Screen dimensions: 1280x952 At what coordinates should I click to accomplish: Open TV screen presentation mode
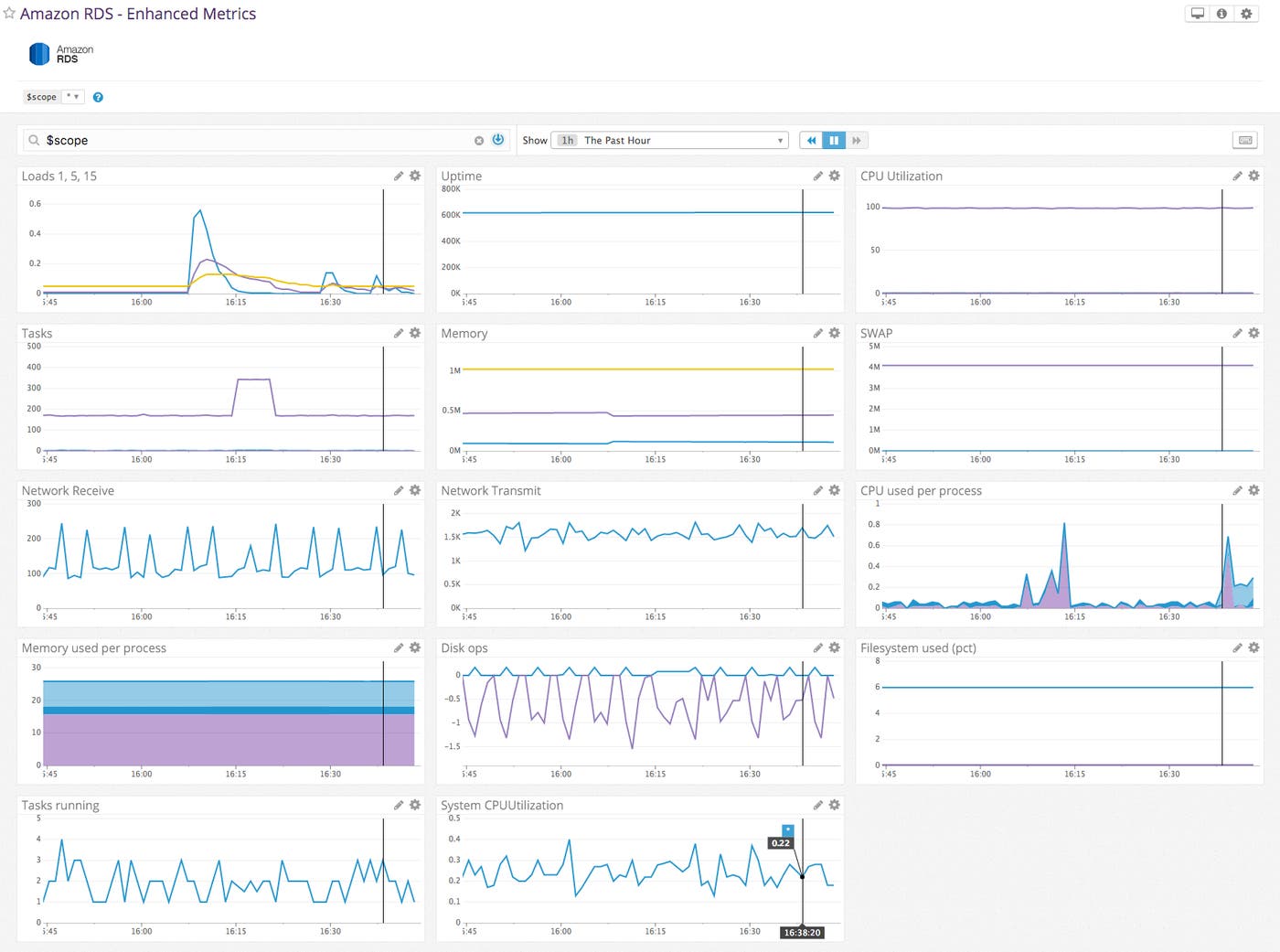1198,14
